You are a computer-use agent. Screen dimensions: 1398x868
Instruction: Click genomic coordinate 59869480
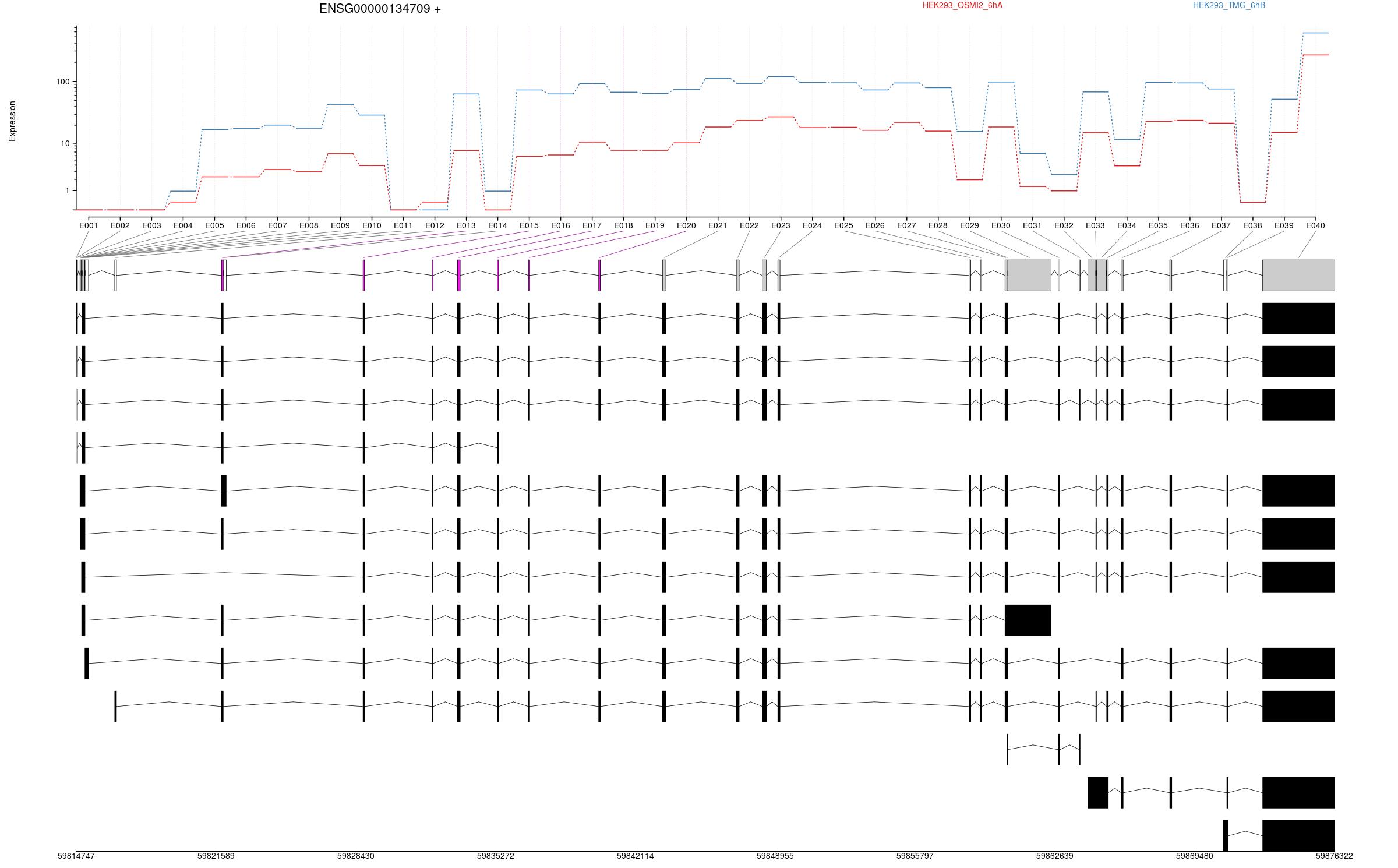1194,856
